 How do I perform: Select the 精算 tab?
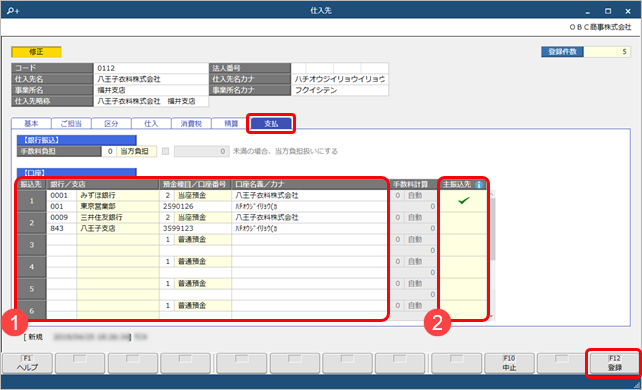(231, 124)
